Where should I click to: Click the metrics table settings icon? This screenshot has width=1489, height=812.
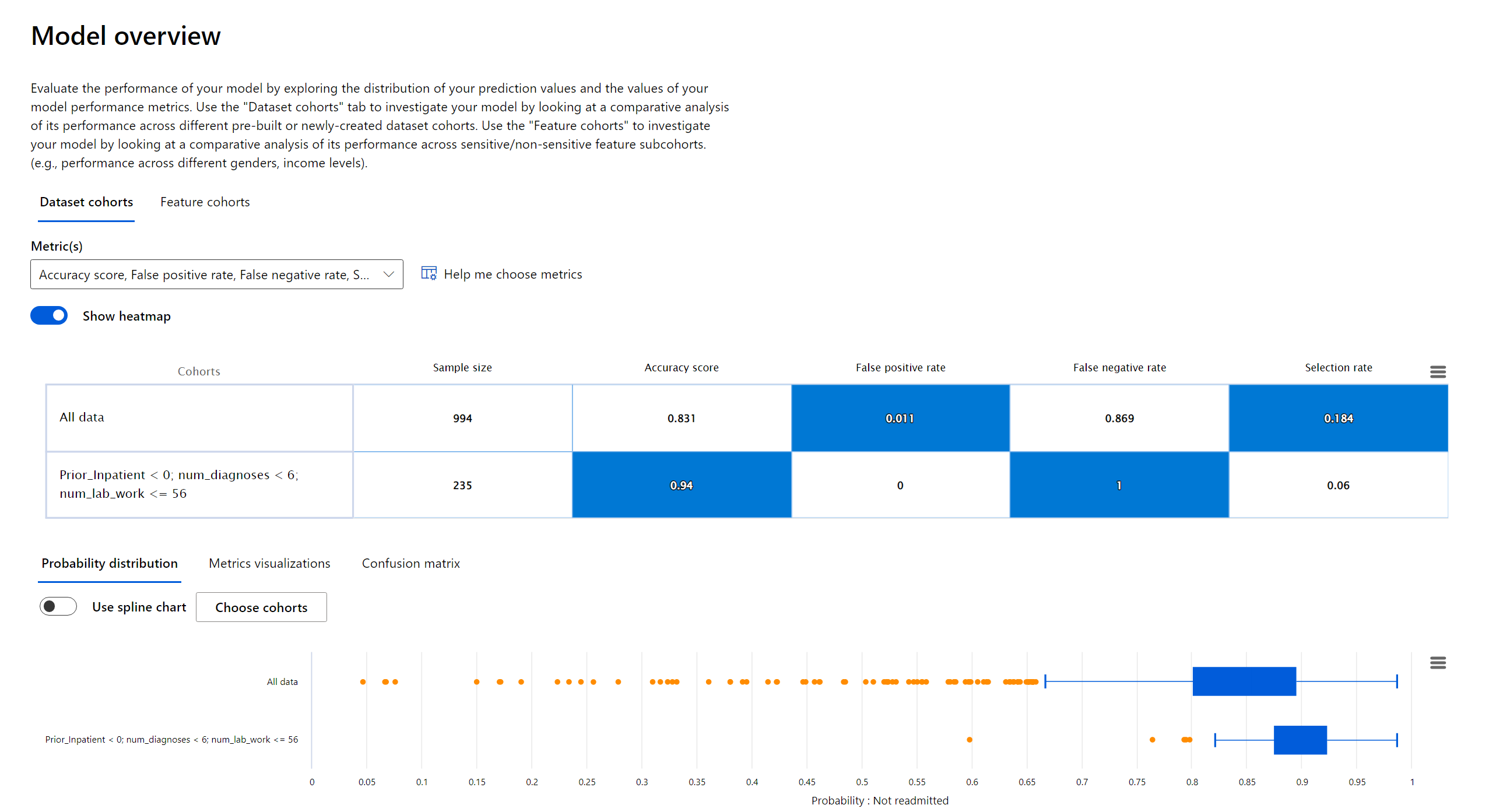429,273
